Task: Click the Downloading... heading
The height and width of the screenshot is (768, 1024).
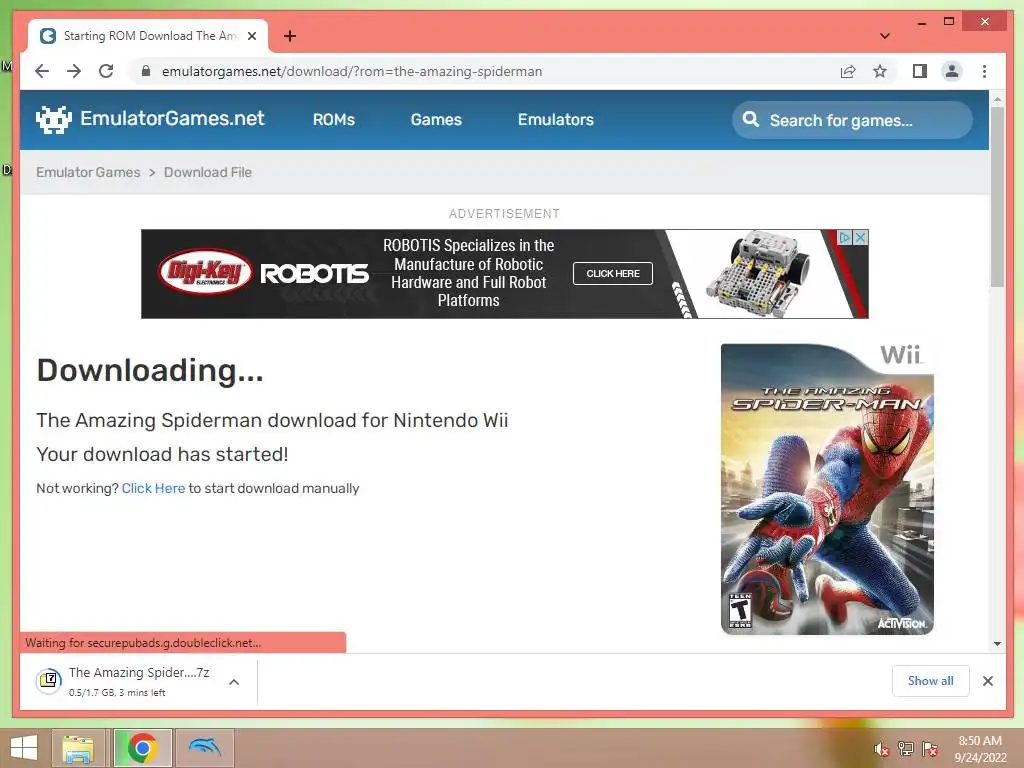Action: coord(150,370)
